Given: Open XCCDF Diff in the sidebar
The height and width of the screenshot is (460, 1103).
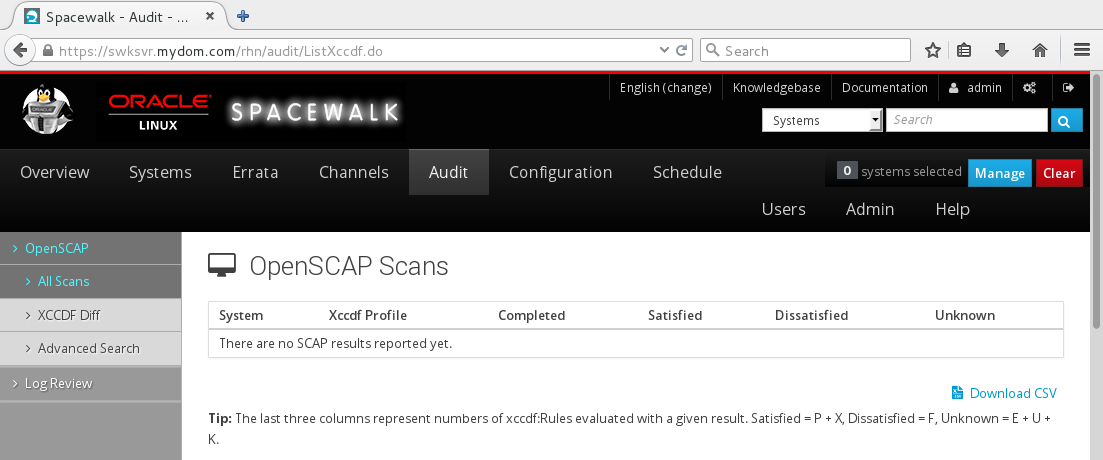Looking at the screenshot, I should (90, 315).
